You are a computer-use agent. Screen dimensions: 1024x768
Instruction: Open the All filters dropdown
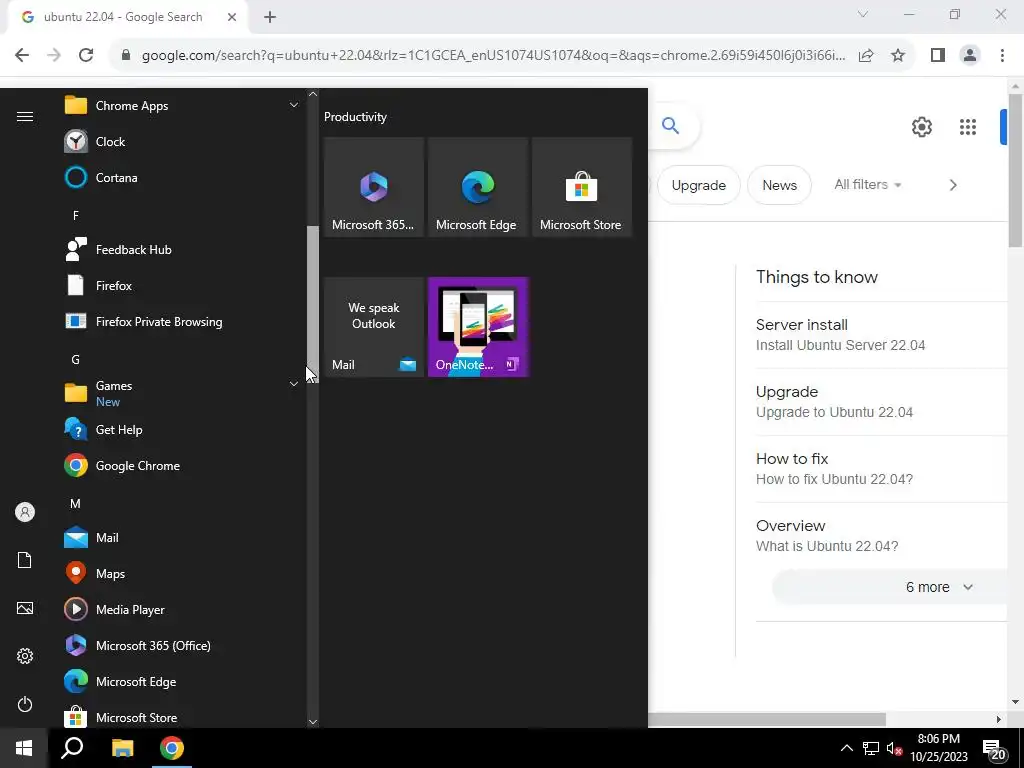pos(867,185)
